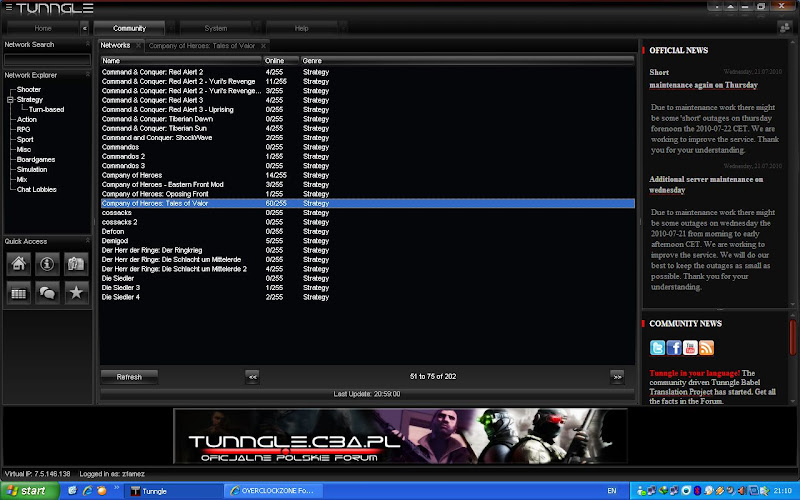
Task: Select Commandos 2 network row
Action: coord(367,156)
